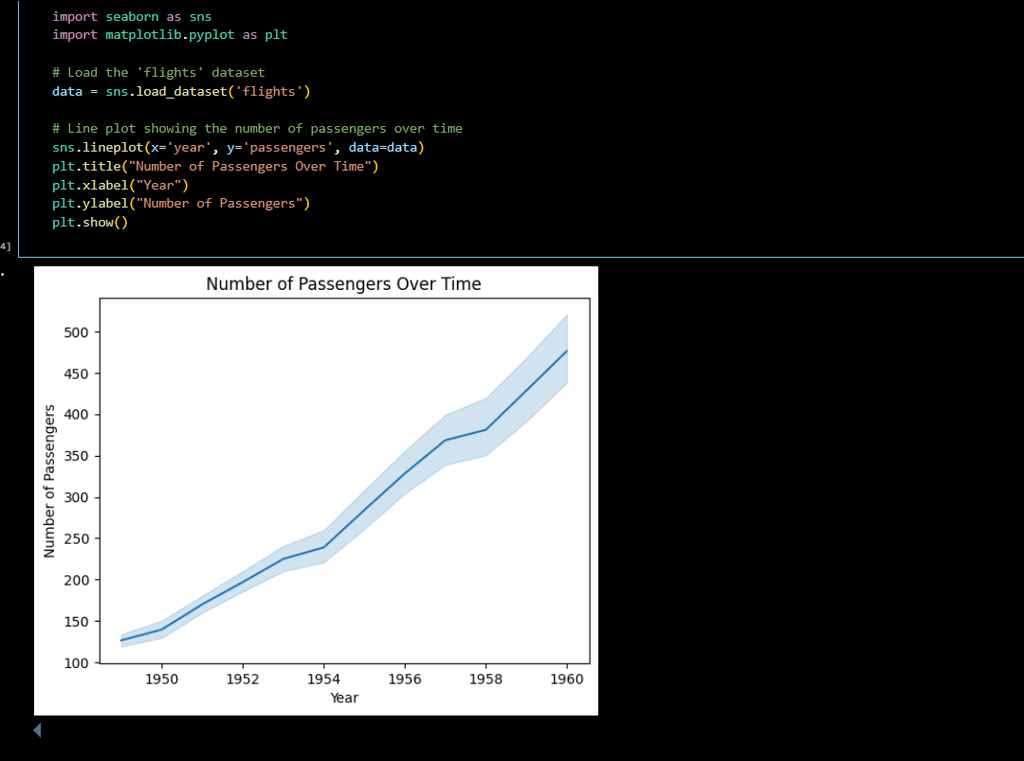Click the 1960 tick label on x-axis
This screenshot has width=1024, height=761.
(567, 679)
